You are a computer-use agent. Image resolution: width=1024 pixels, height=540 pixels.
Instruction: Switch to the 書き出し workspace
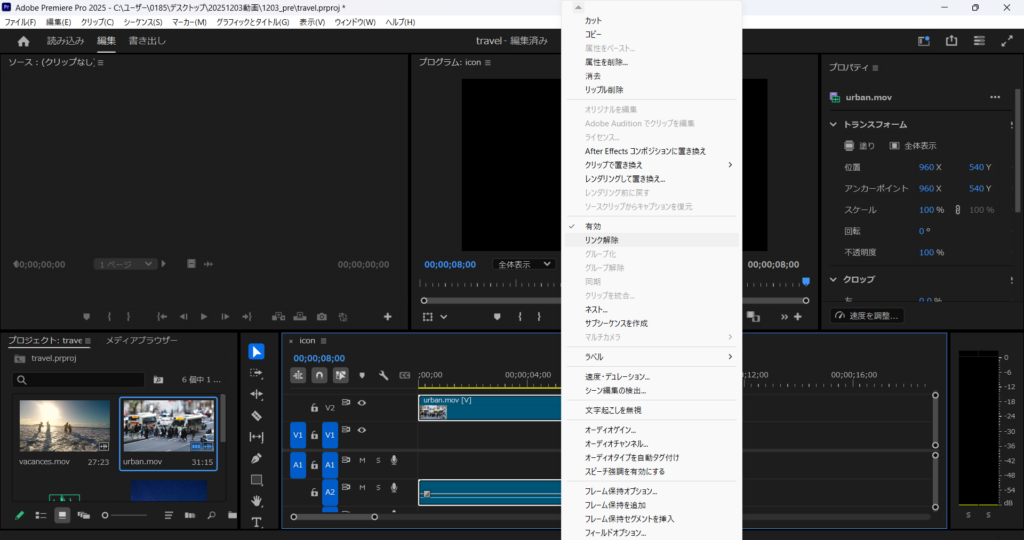point(147,41)
